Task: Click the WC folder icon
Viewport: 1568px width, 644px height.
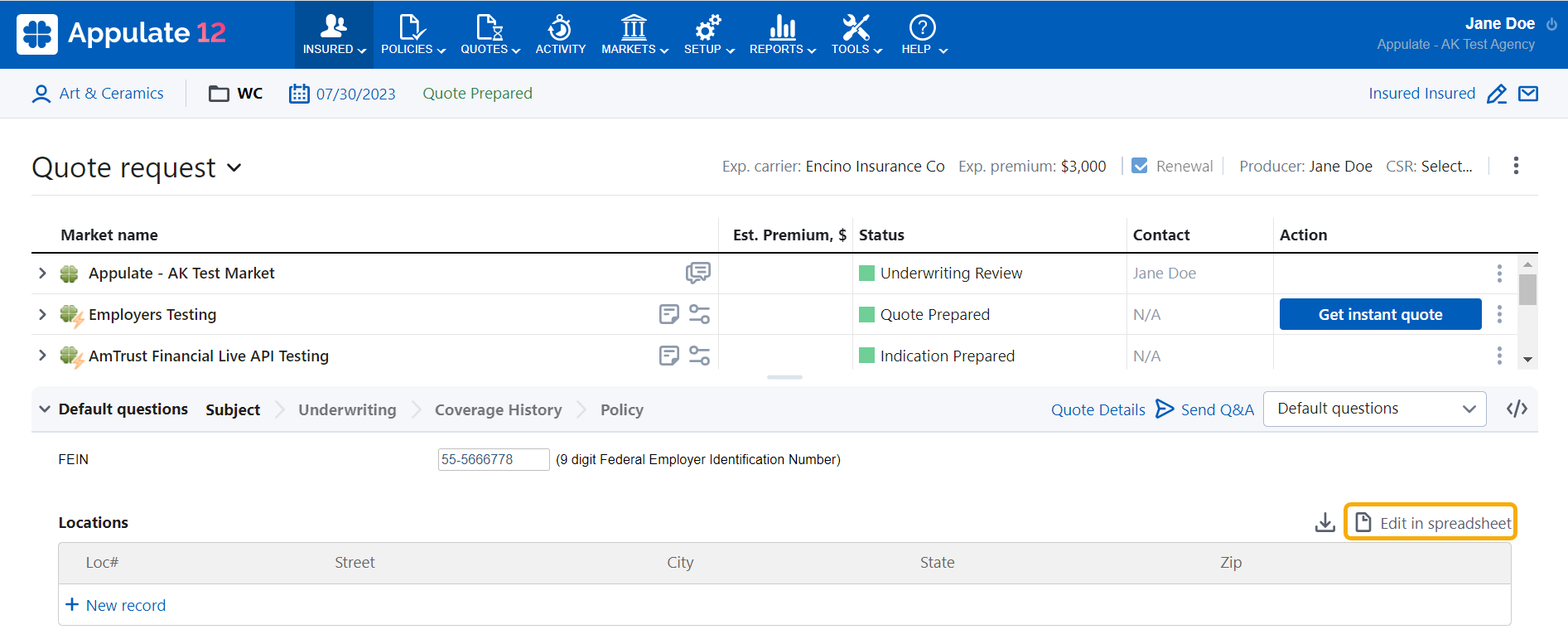Action: pos(219,94)
